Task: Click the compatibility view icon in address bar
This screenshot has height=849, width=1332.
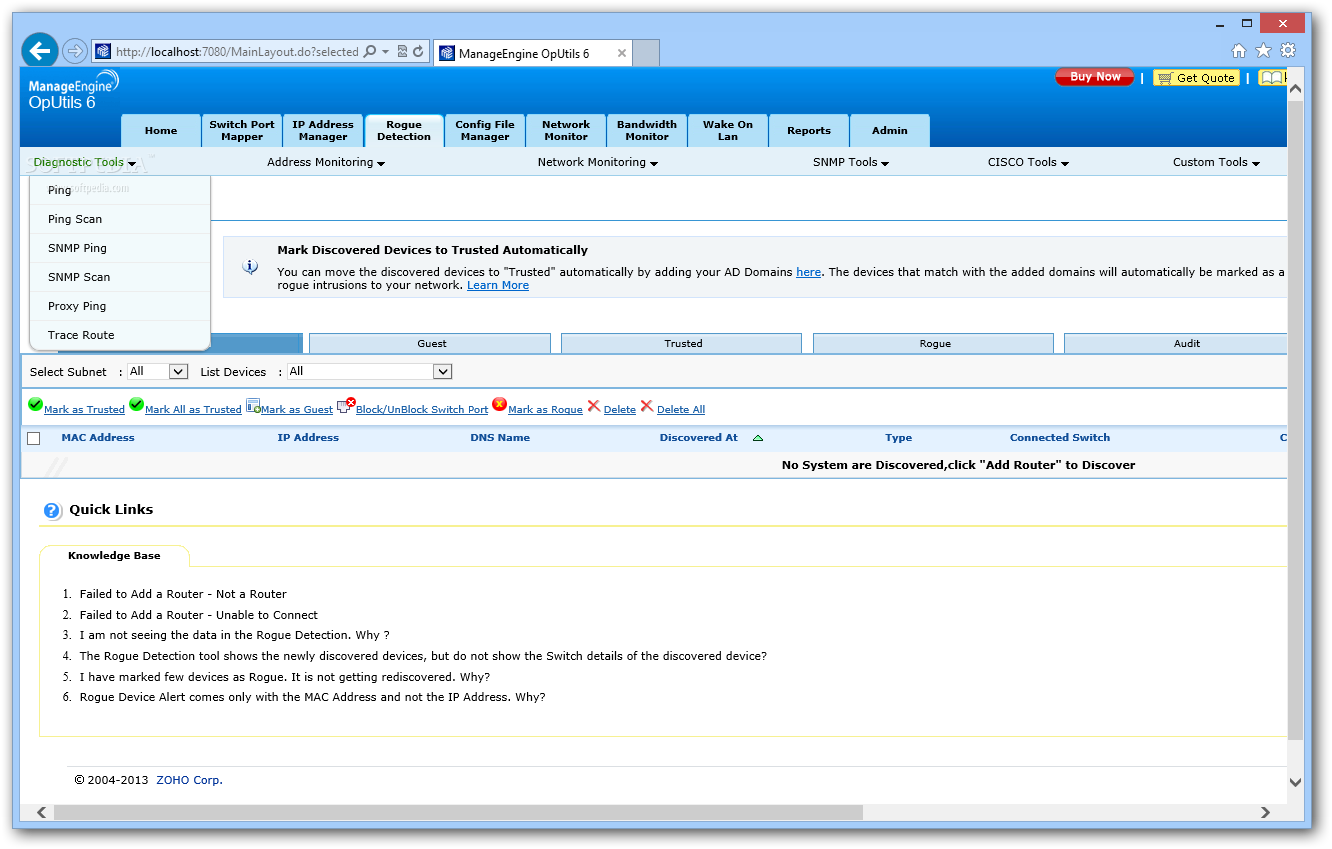Action: coord(402,51)
